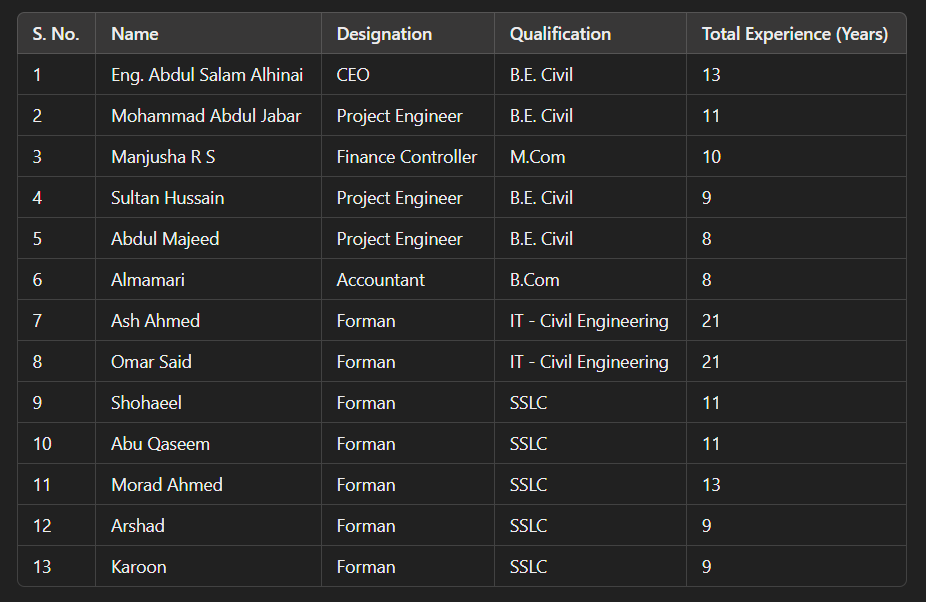Select Omar Said's IT - Civil Engineering qualification
This screenshot has width=926, height=602.
point(589,362)
